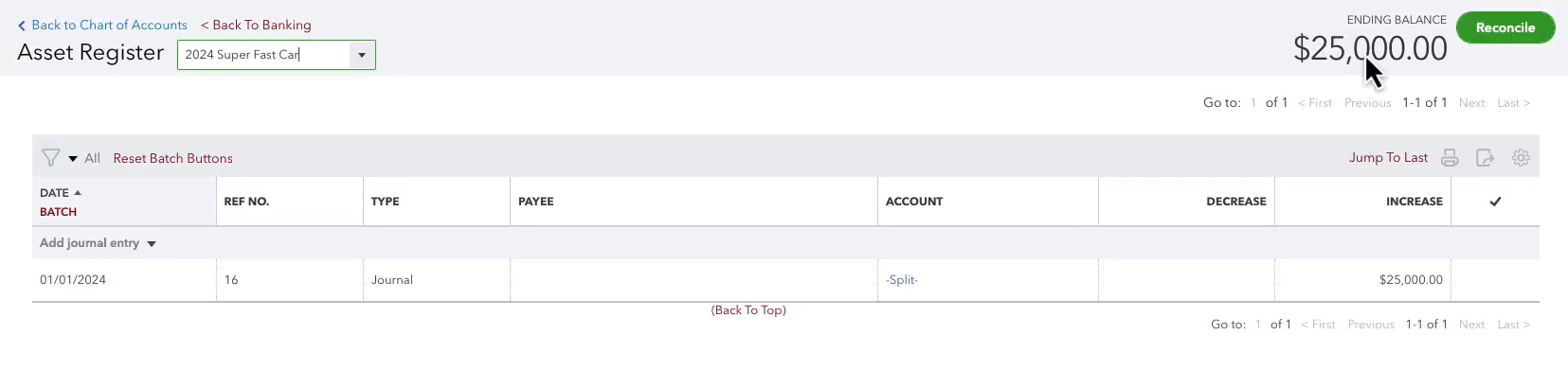Print the register using printer icon
1568x388 pixels.
click(x=1450, y=158)
